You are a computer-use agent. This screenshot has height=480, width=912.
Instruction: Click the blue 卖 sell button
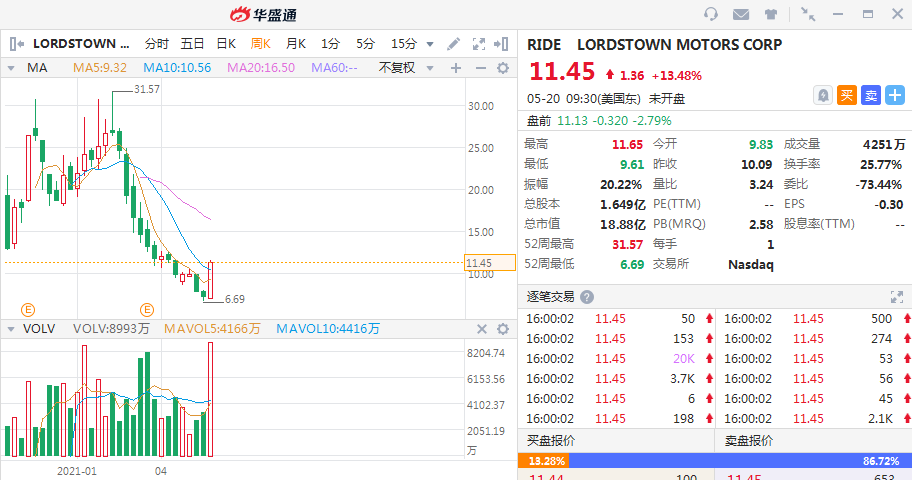[x=871, y=95]
